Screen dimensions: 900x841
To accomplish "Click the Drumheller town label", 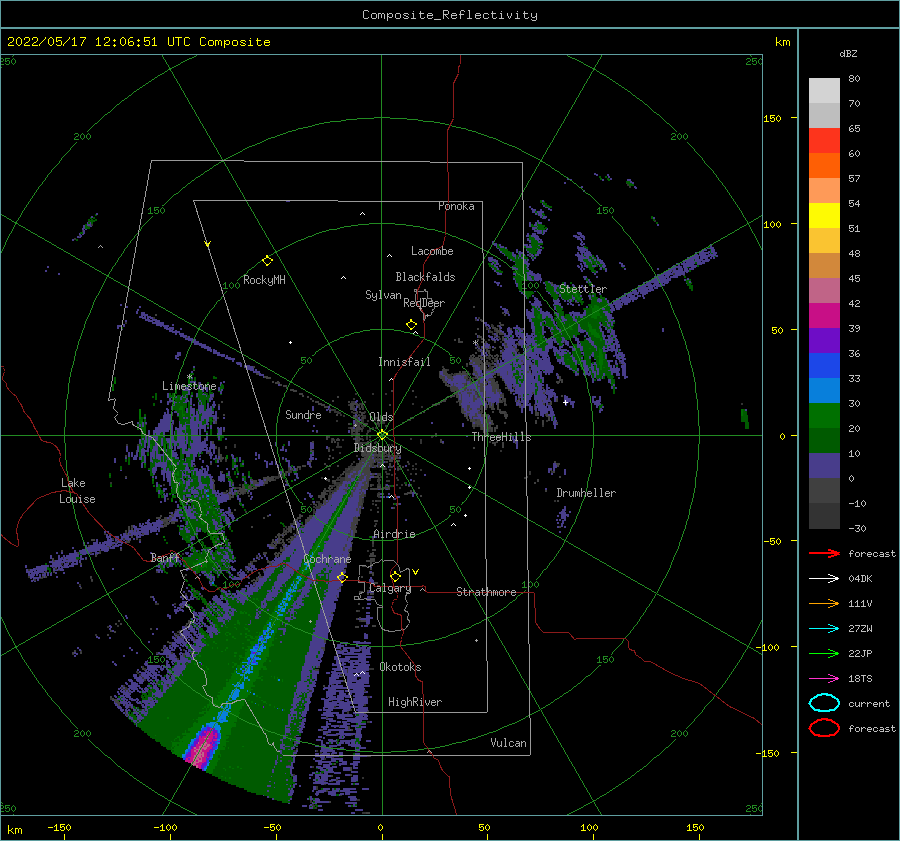I will click(x=586, y=493).
